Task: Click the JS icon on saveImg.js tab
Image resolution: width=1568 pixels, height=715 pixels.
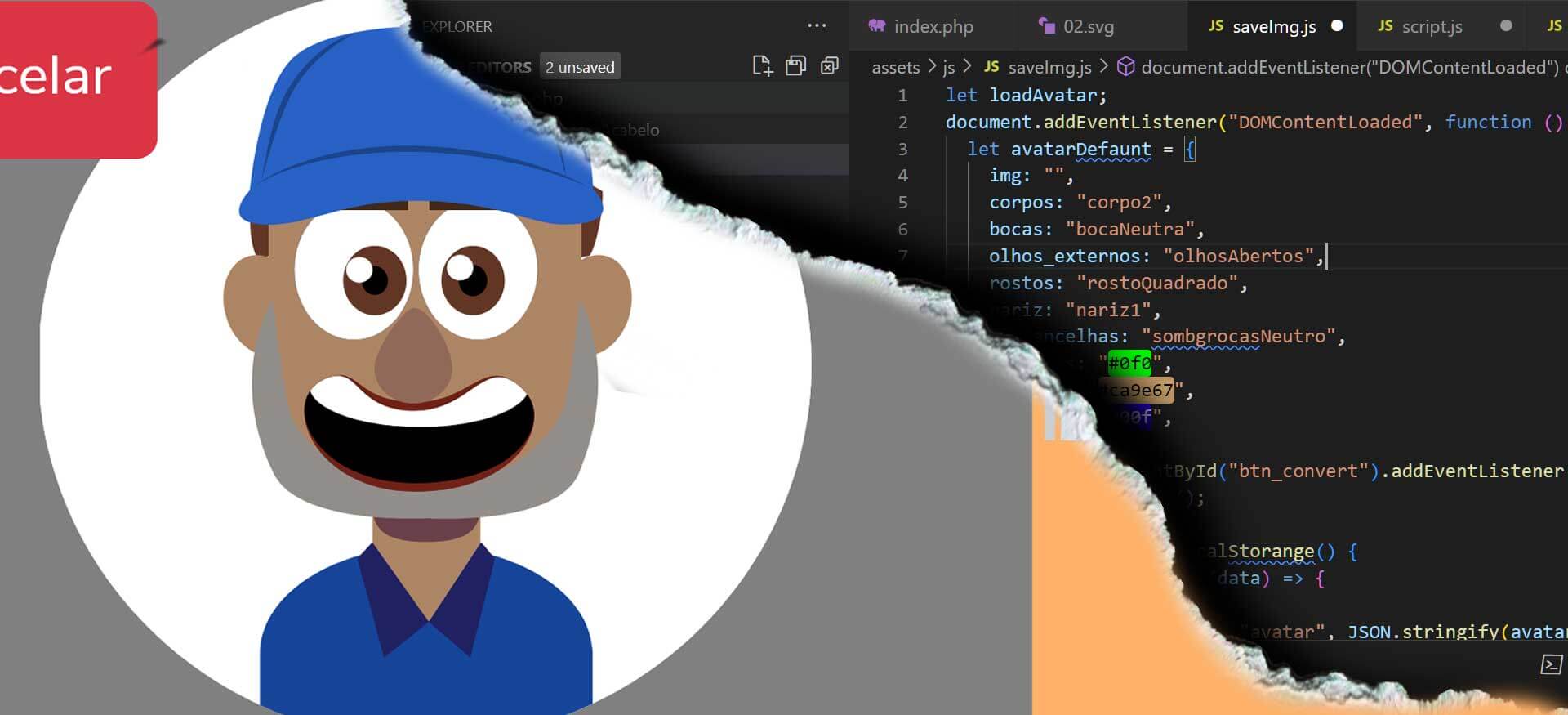Action: point(1215,25)
